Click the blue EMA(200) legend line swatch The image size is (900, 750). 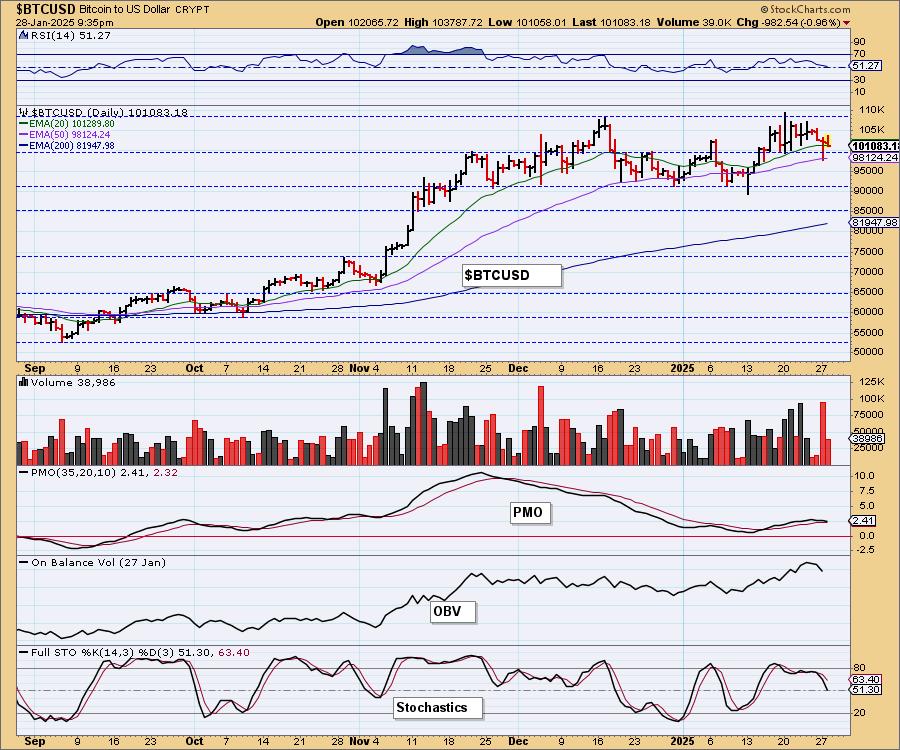click(24, 146)
